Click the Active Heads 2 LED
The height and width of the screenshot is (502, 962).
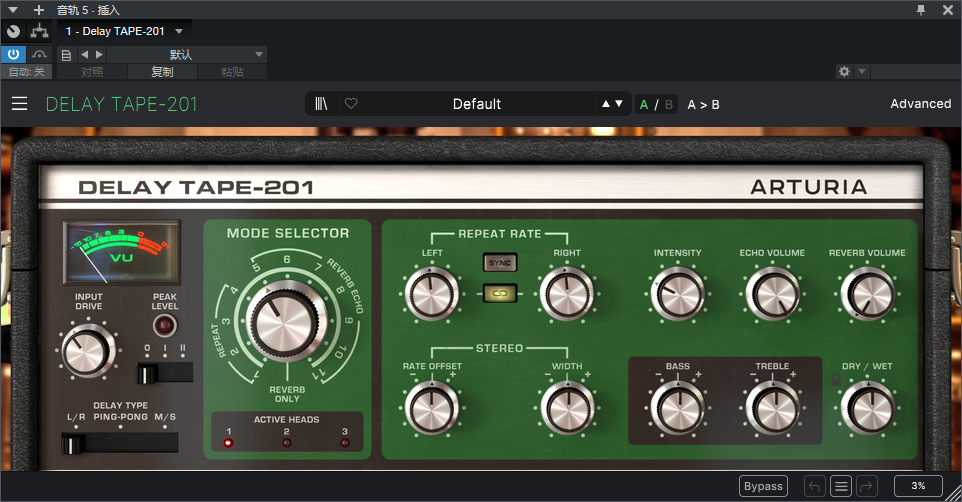287,442
